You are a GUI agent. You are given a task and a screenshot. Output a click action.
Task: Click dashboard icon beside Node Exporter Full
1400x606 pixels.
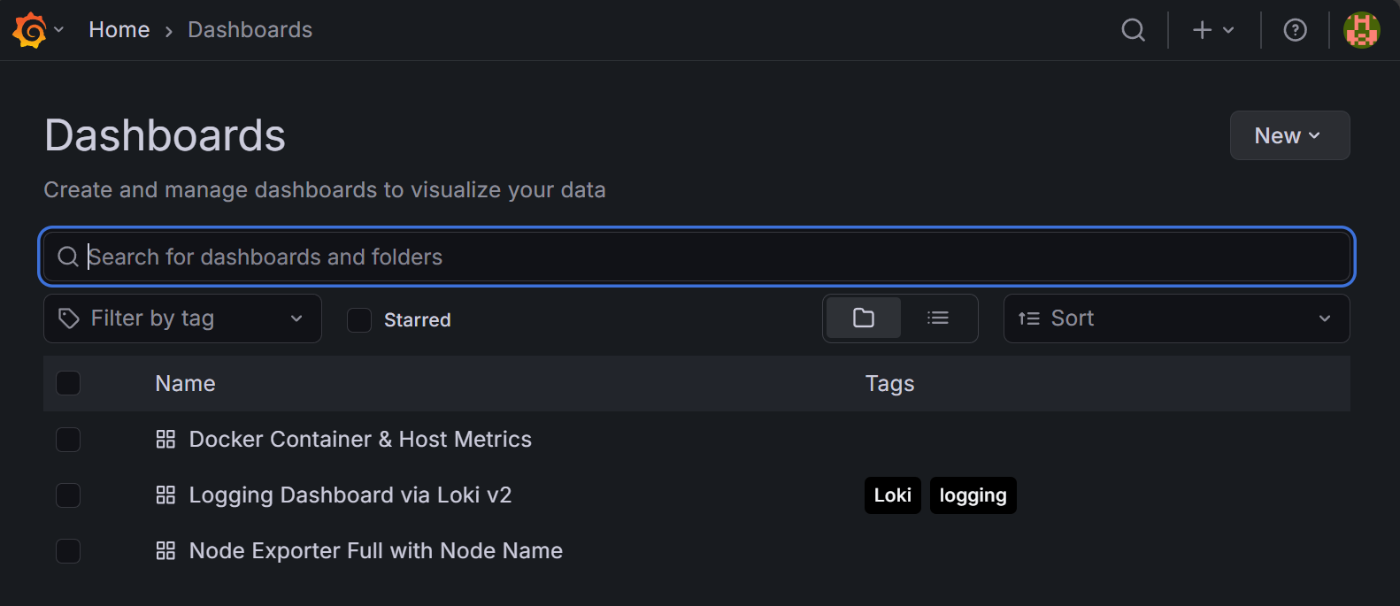(166, 551)
